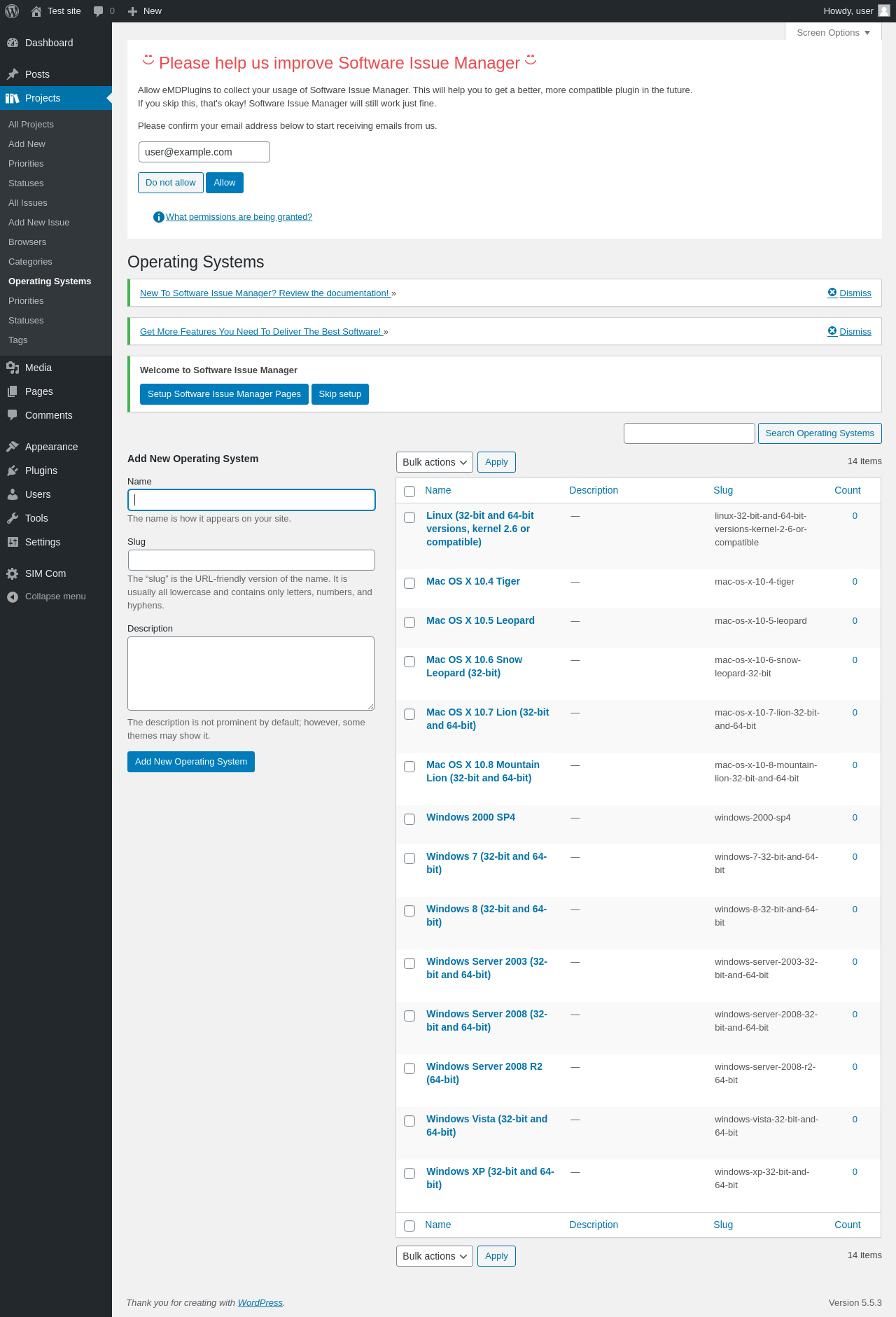Image resolution: width=896 pixels, height=1317 pixels.
Task: Click dismiss X icon on documentation notice
Action: click(832, 293)
